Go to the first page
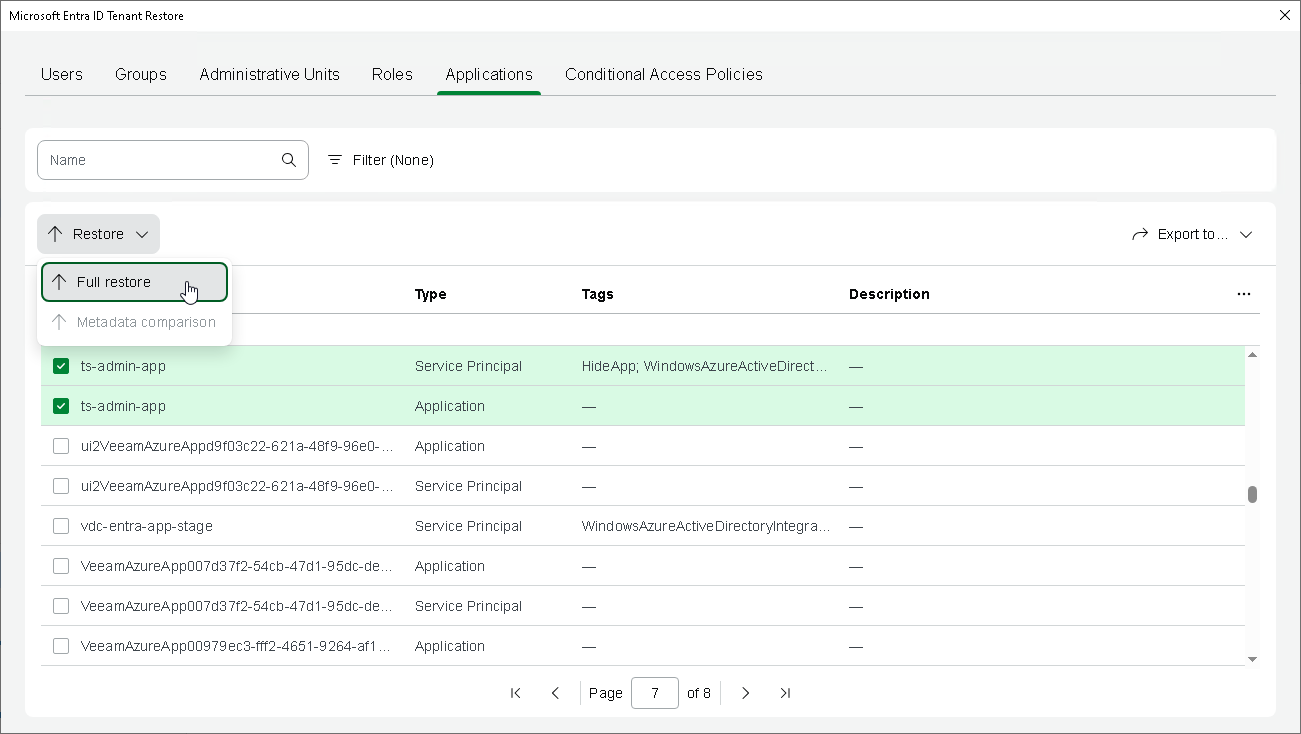The image size is (1301, 734). click(x=516, y=693)
